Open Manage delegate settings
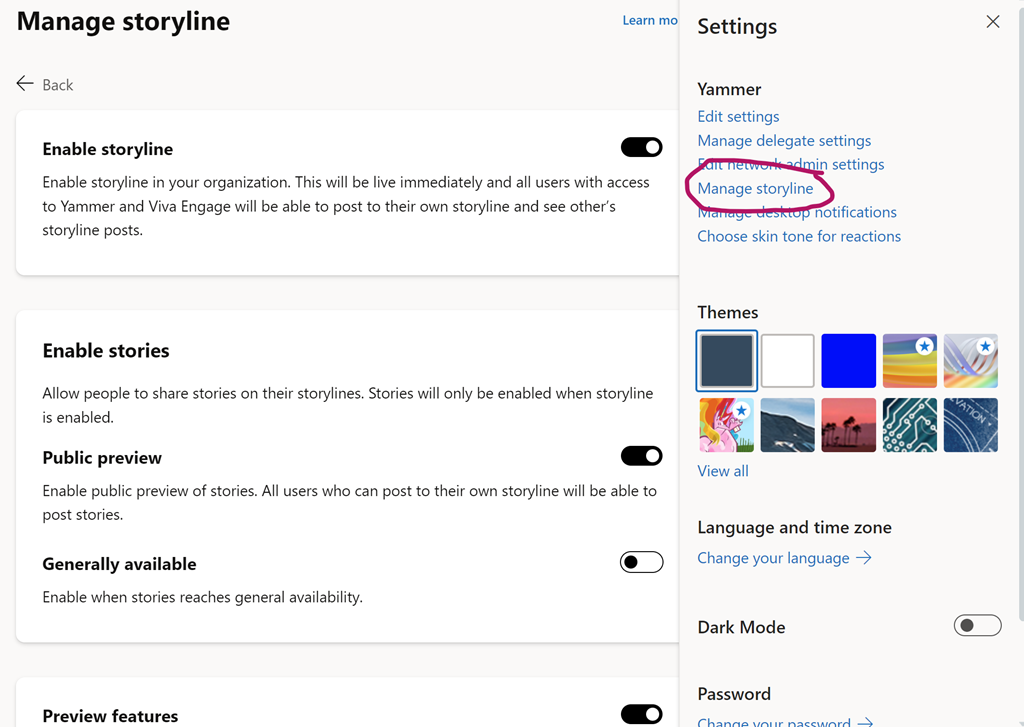The width and height of the screenshot is (1024, 727). (784, 140)
